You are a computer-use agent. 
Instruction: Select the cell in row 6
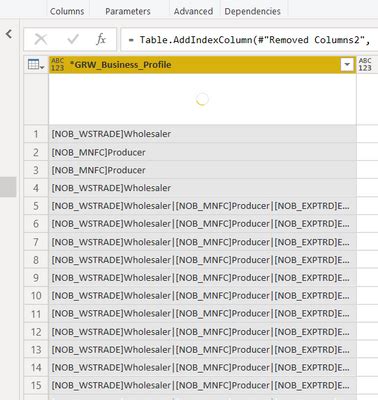click(202, 224)
